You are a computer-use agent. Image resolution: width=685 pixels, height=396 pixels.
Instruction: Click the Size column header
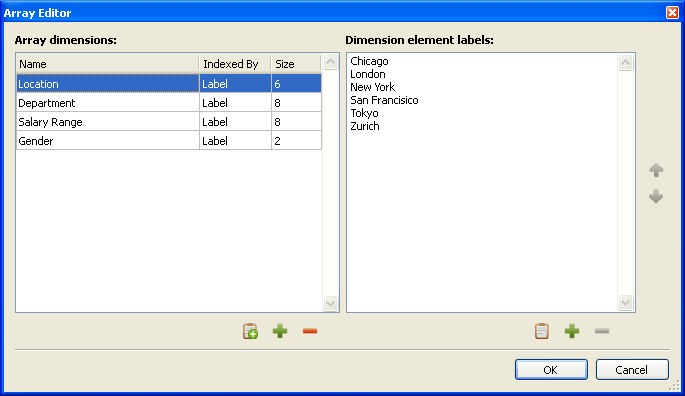tap(296, 64)
